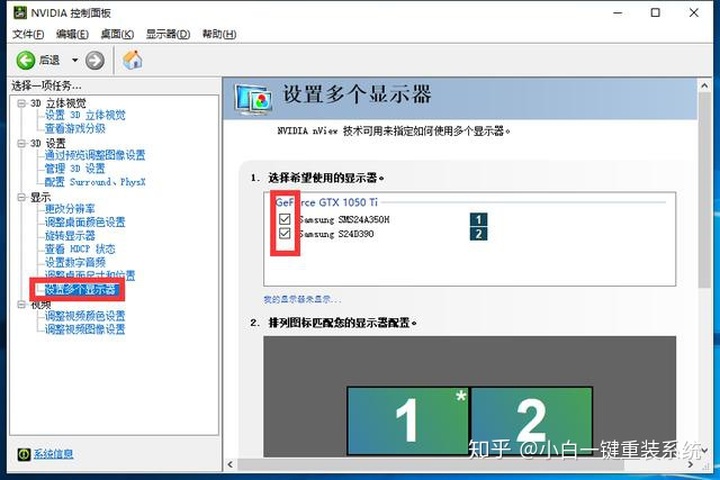The image size is (720, 480).
Task: Open the back history dropdown arrow
Action: (74, 60)
